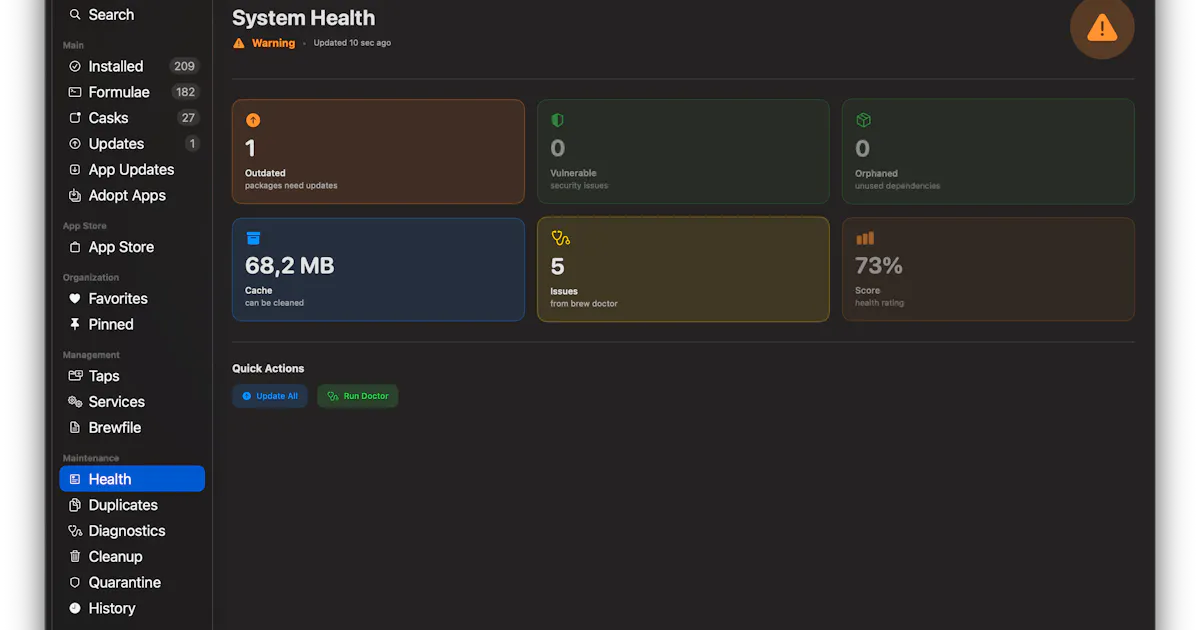Go to Casks in the sidebar
Viewport: 1200px width, 630px height.
click(x=132, y=118)
